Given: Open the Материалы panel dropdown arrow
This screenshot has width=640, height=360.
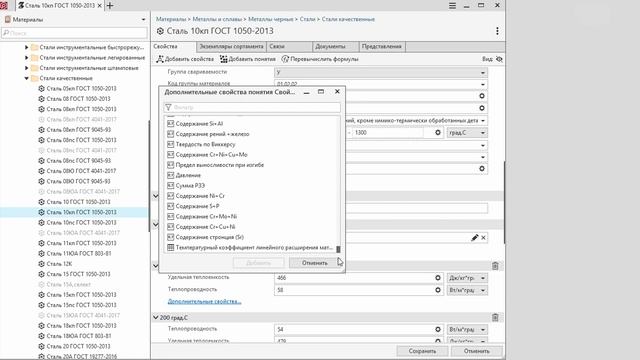Looking at the screenshot, I should (x=143, y=20).
